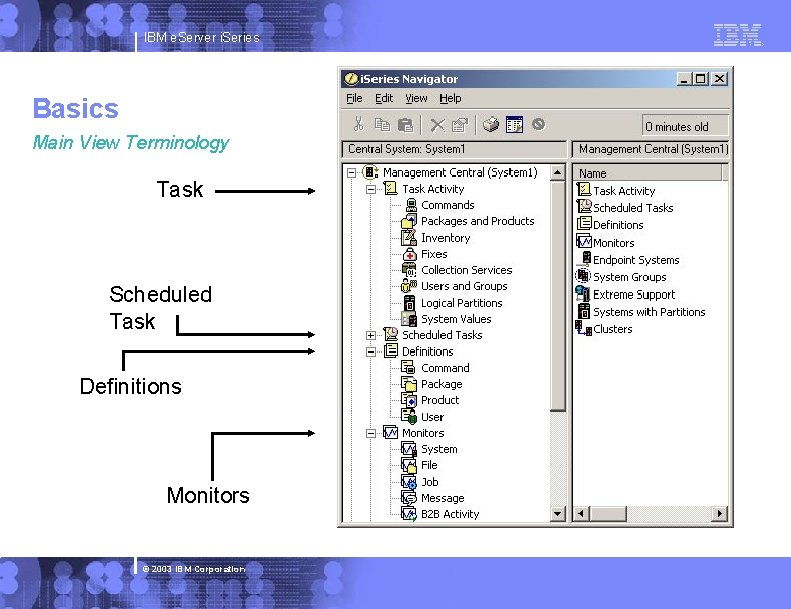The image size is (791, 609).
Task: Click the '0 minutes old' status field
Action: tap(685, 126)
